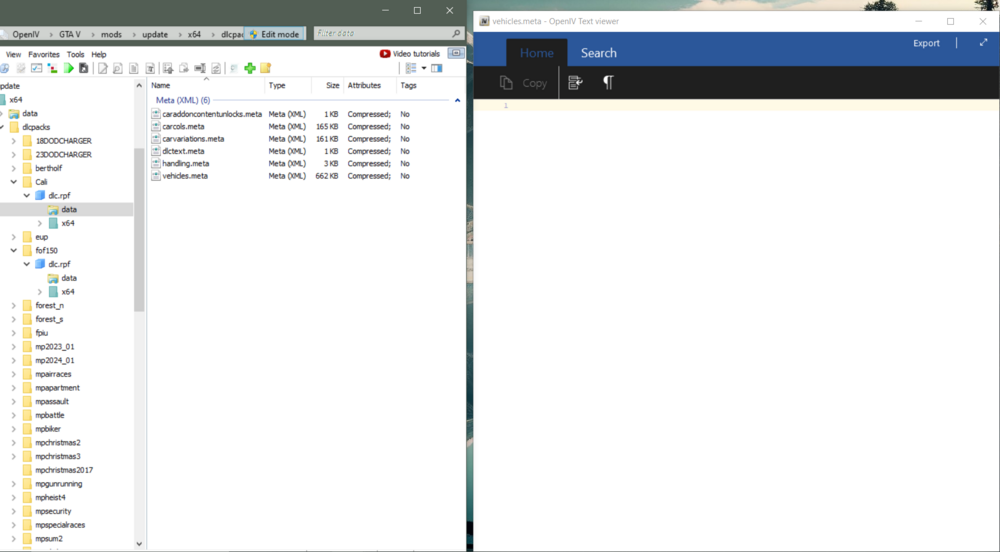Screen dimensions: 1000x552
Task: Open the View menu
Action: point(13,54)
